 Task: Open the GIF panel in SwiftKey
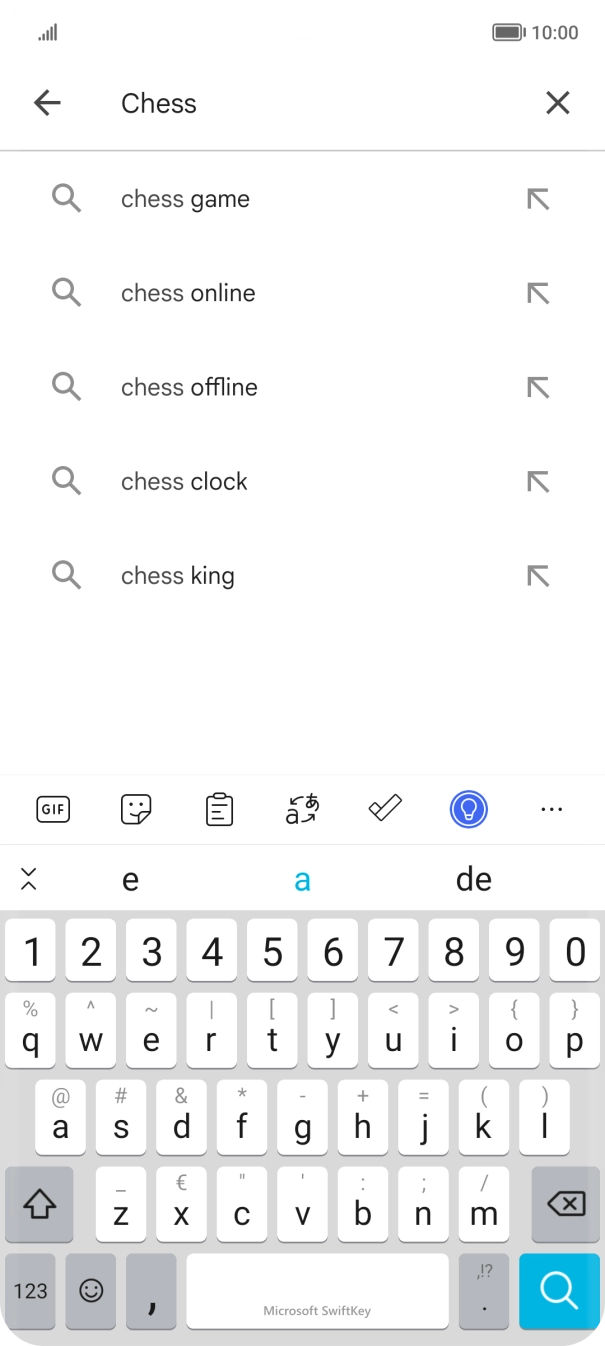click(x=52, y=809)
